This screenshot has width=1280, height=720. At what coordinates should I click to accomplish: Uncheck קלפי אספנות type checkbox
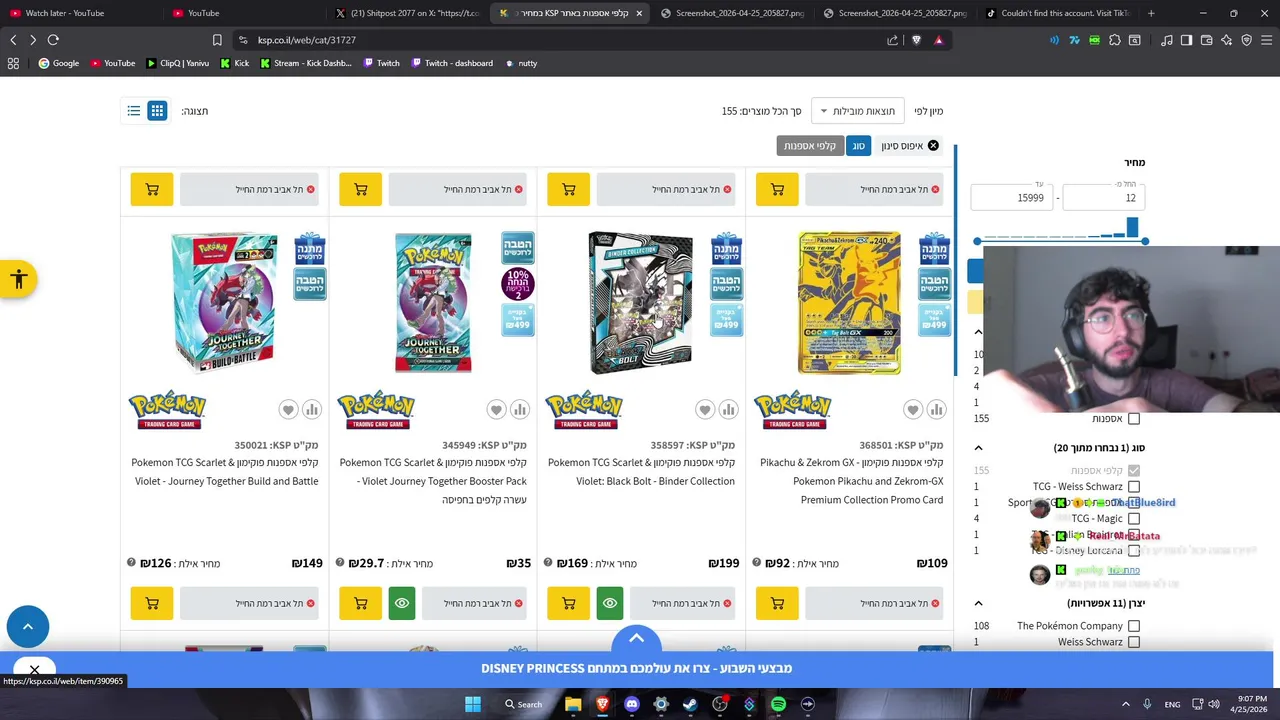[1133, 471]
